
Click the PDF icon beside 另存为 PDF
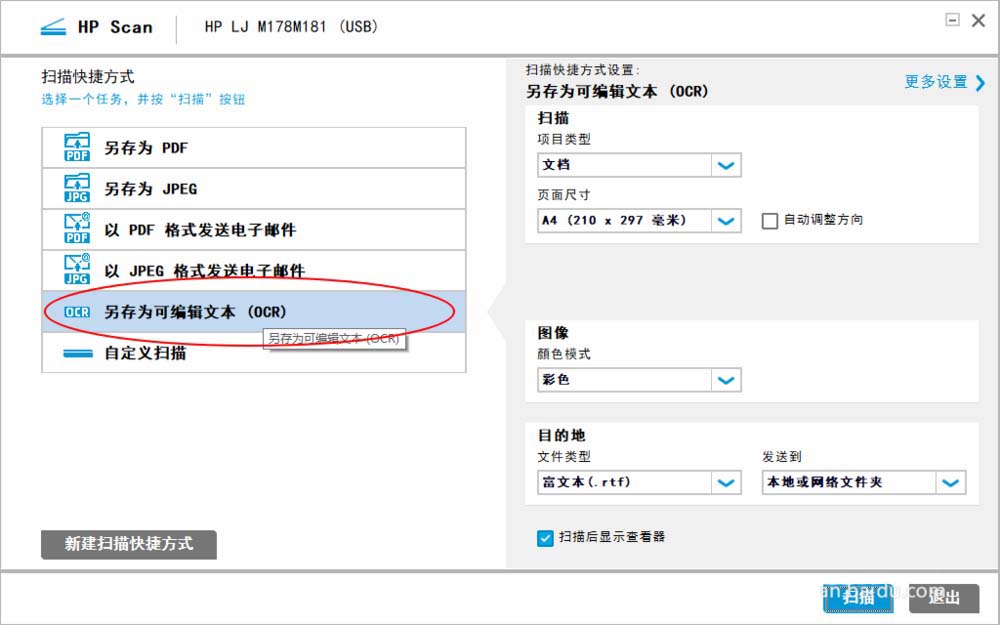[x=77, y=147]
